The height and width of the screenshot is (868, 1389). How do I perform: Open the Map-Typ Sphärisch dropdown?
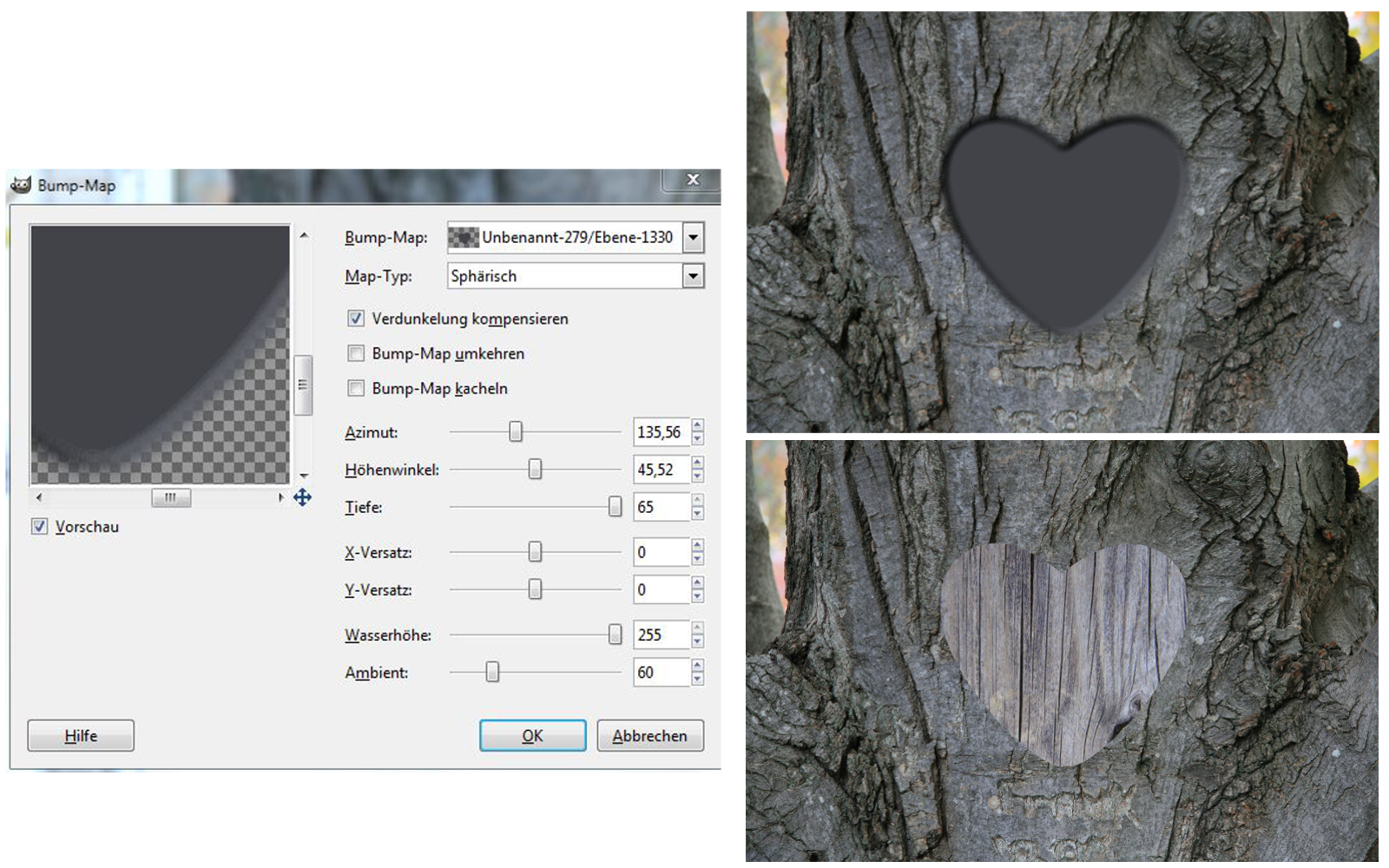693,276
